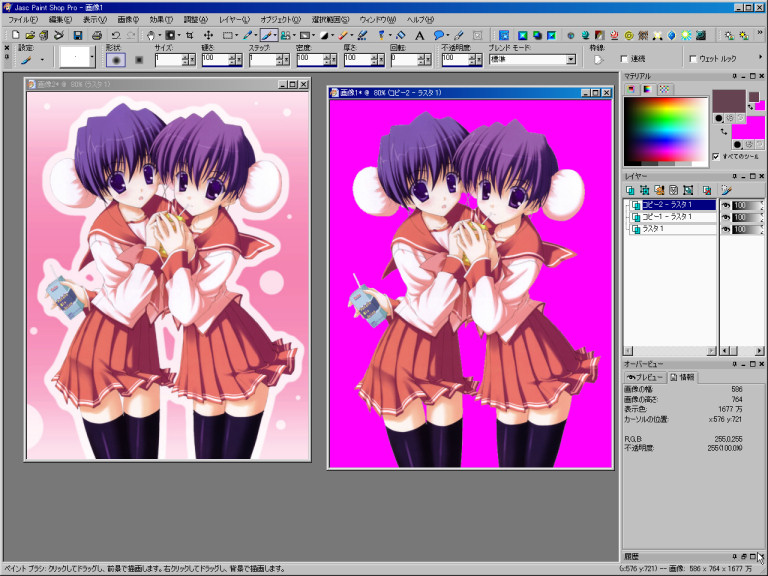768x576 pixels.
Task: Select the Eraser tool
Action: [343, 35]
